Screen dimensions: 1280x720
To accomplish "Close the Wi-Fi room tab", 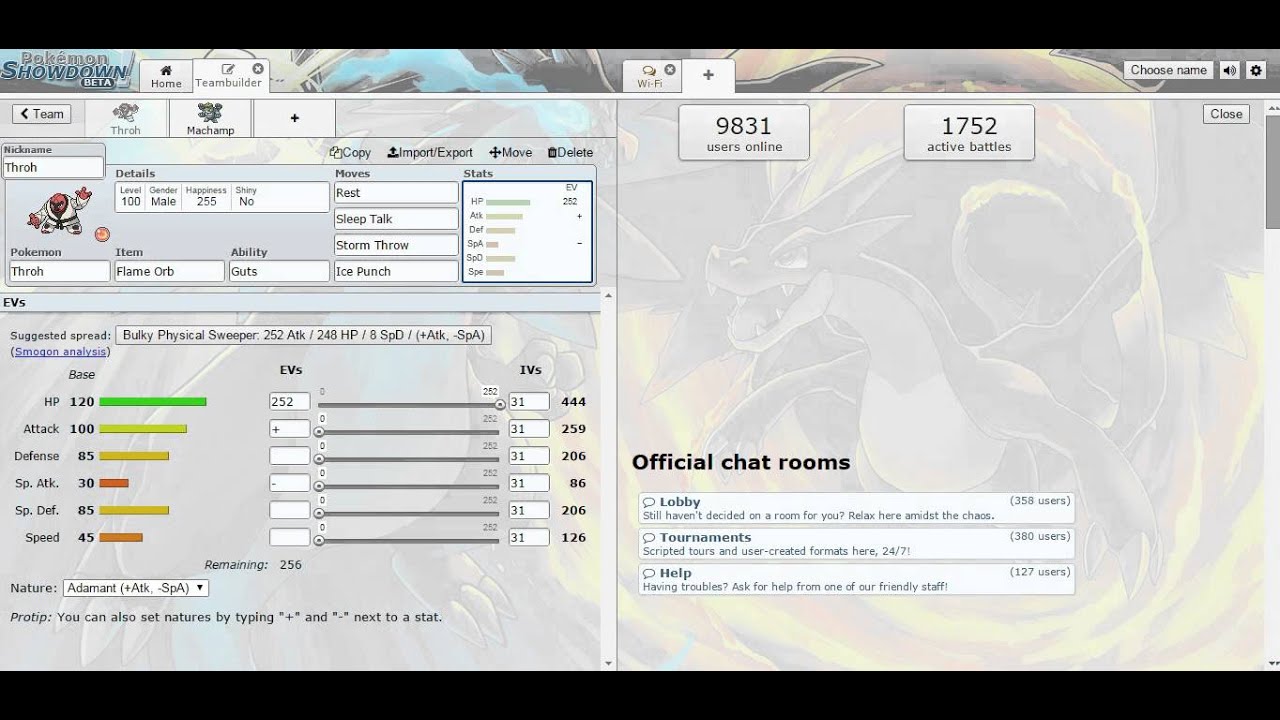I will pyautogui.click(x=670, y=70).
